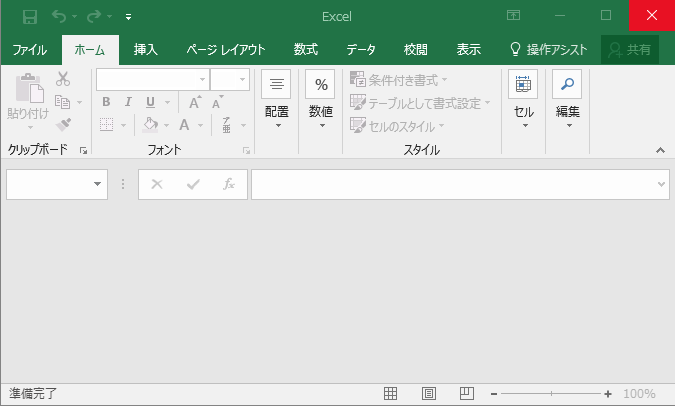This screenshot has height=406, width=675.
Task: Open the 編集 editing group button
Action: (567, 99)
